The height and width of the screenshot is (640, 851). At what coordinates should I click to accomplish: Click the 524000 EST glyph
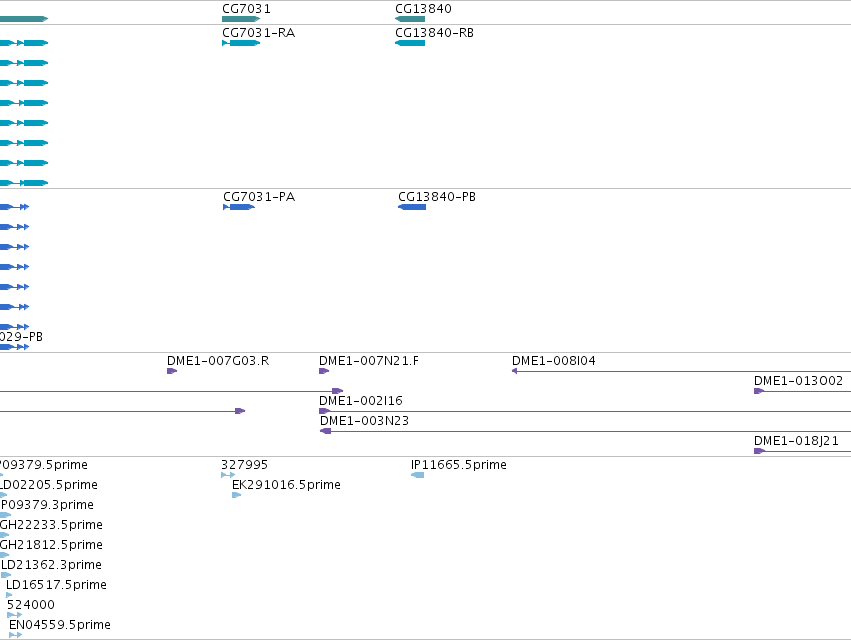click(15, 615)
